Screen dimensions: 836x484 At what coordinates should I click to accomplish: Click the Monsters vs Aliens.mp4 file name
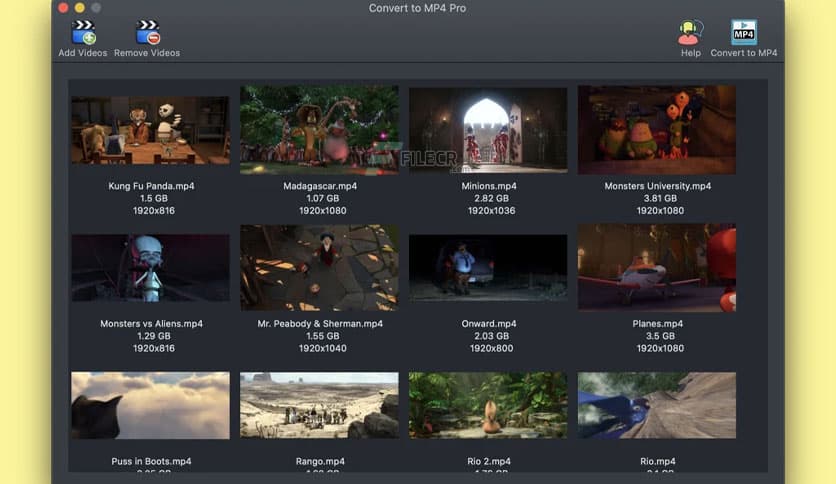click(151, 324)
